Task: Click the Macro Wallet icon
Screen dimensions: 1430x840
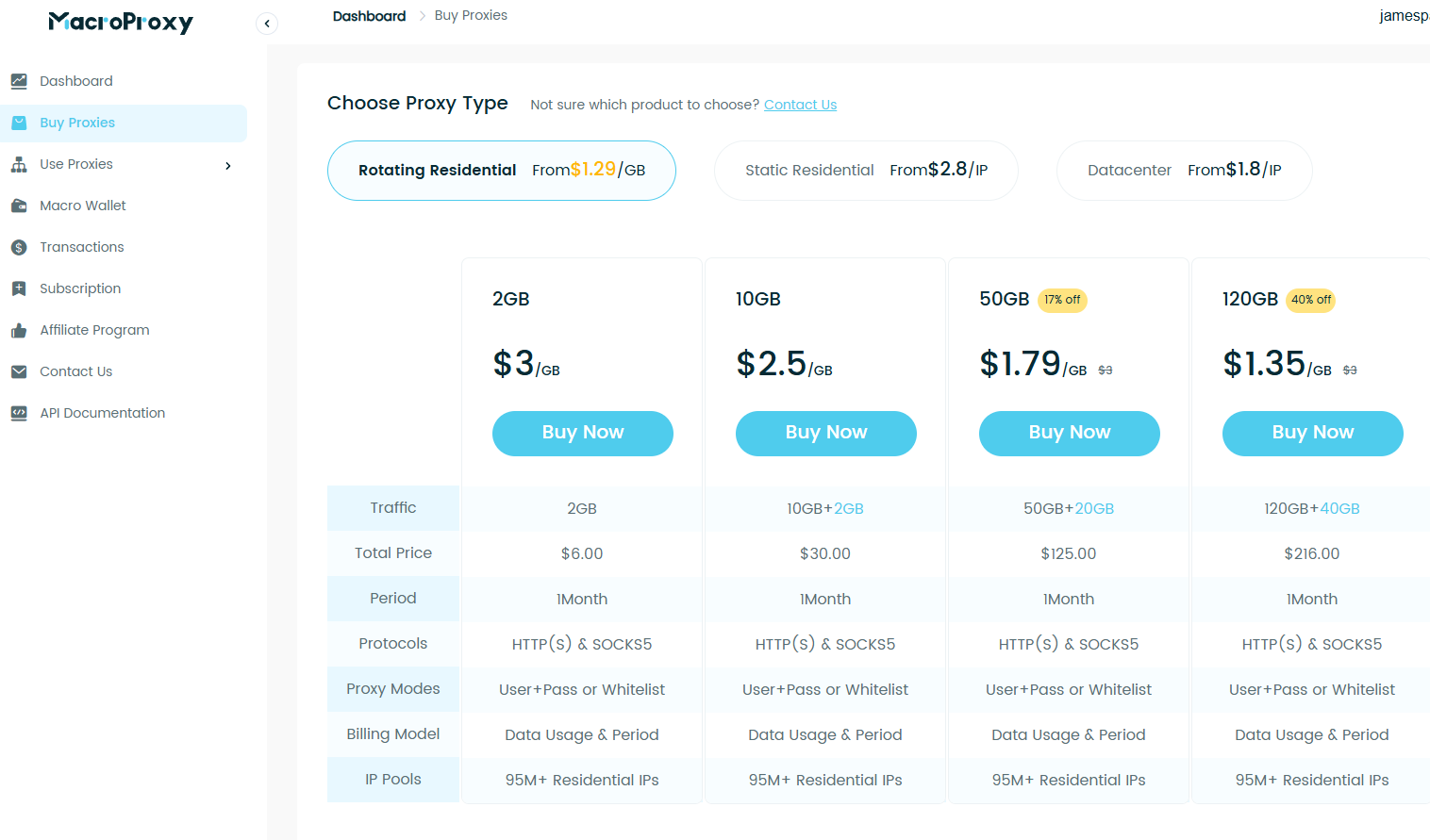Action: coord(19,206)
